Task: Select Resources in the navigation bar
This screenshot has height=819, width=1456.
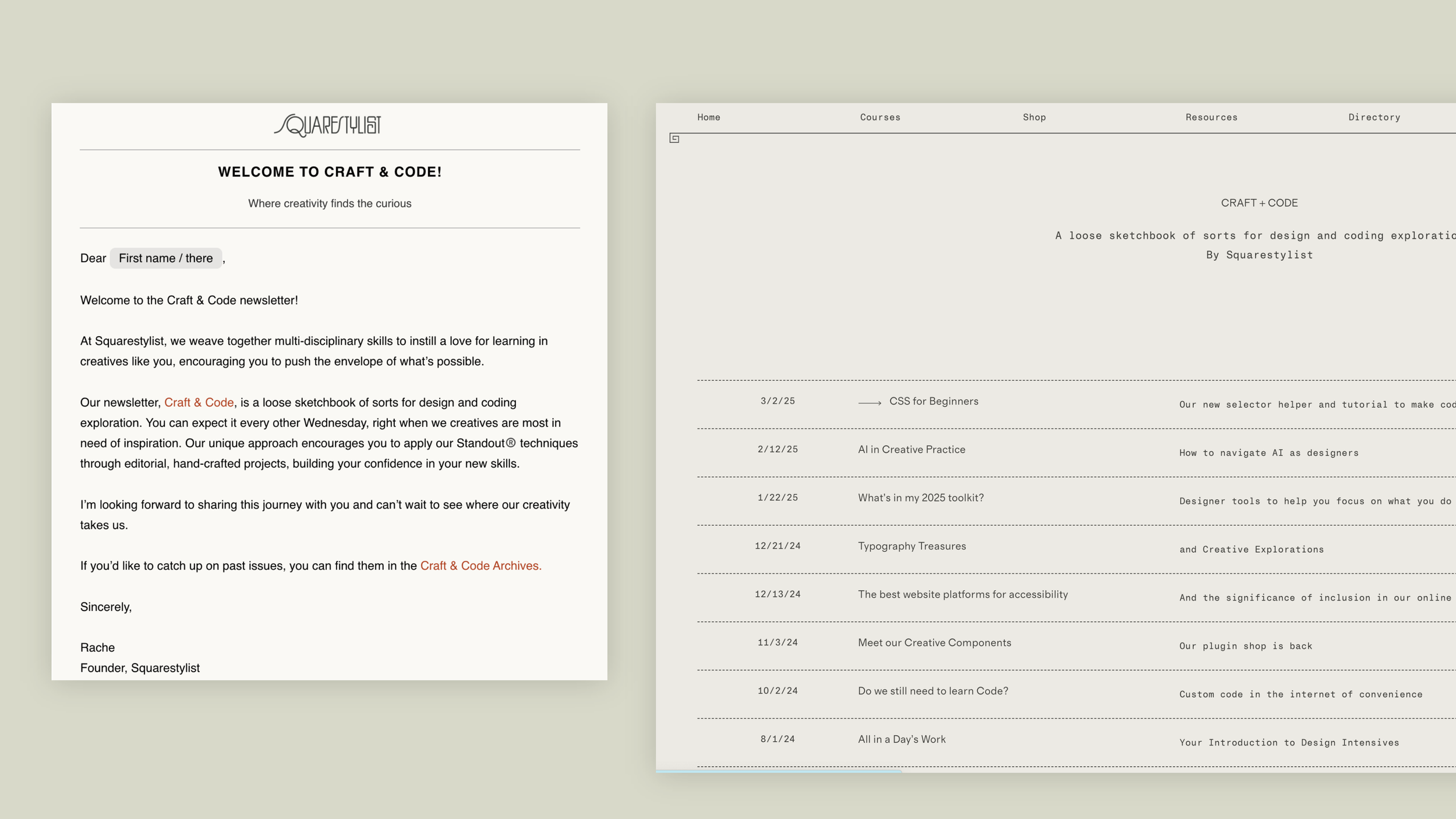Action: point(1211,117)
